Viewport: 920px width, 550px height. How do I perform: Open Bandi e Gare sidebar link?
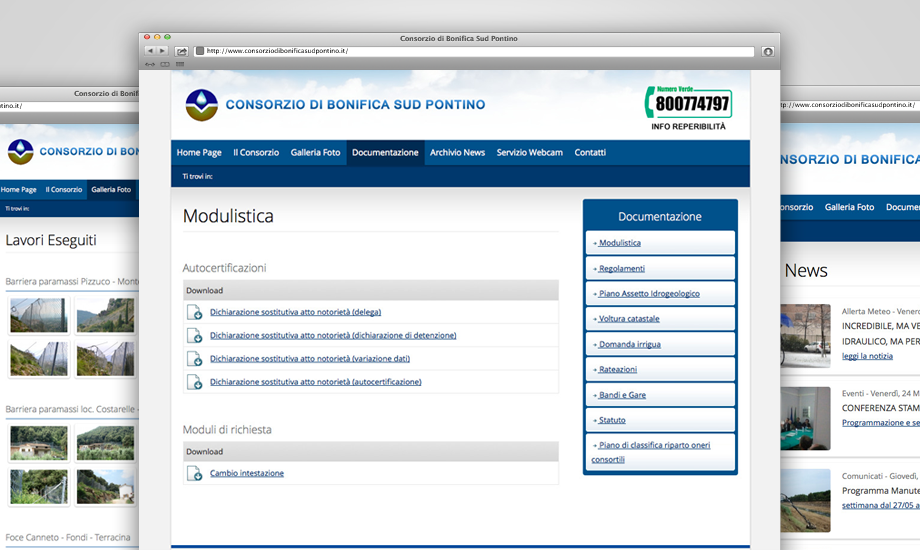(x=660, y=395)
